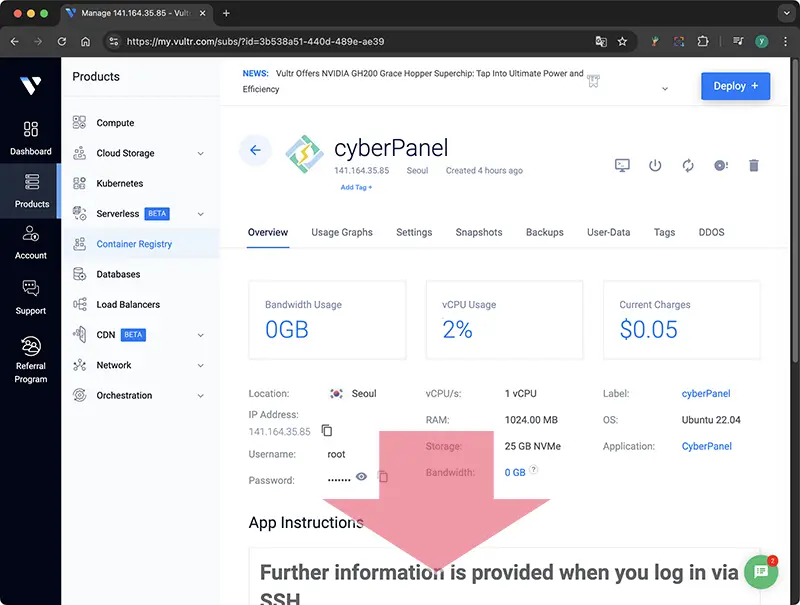Image resolution: width=800 pixels, height=605 pixels.
Task: Click the CyberPanel application link
Action: pyautogui.click(x=706, y=446)
